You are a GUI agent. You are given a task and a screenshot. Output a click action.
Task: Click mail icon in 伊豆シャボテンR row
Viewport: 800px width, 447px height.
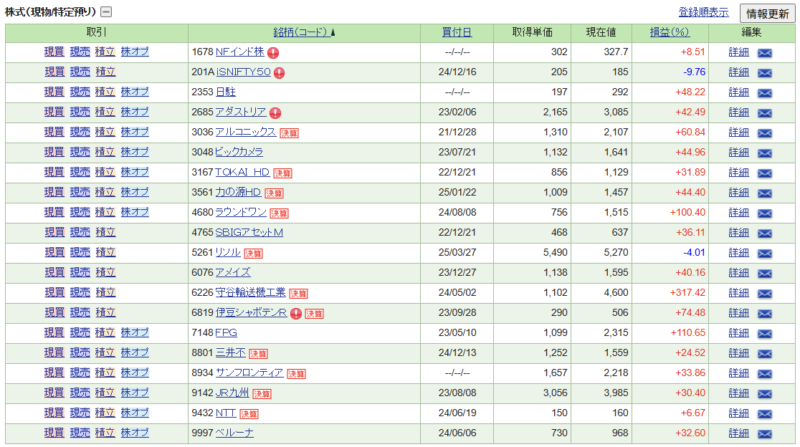[x=764, y=314]
